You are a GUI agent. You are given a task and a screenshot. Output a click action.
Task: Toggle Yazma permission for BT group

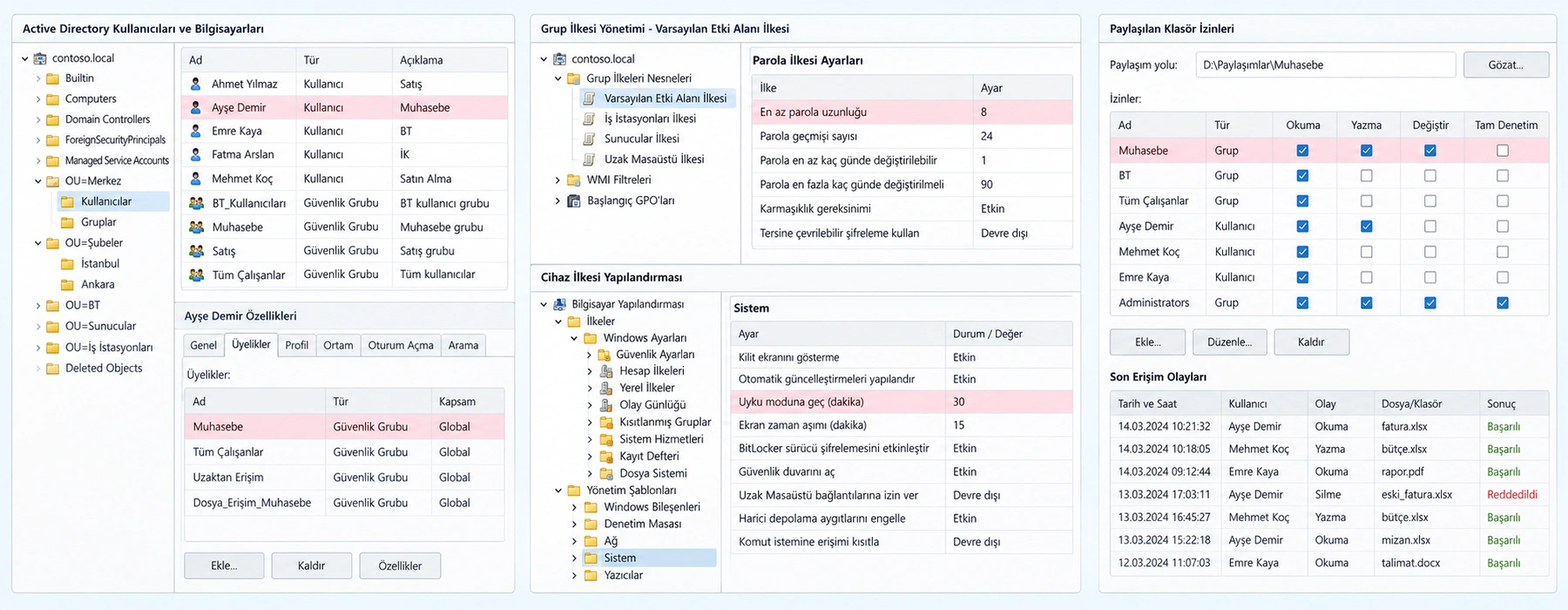point(1367,176)
